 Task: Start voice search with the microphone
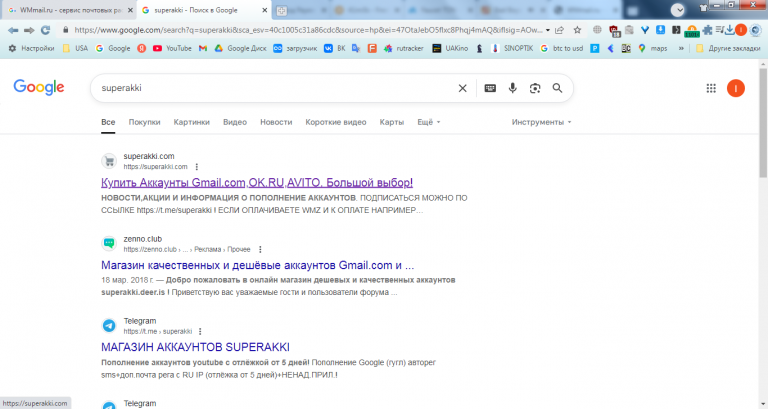(x=512, y=88)
